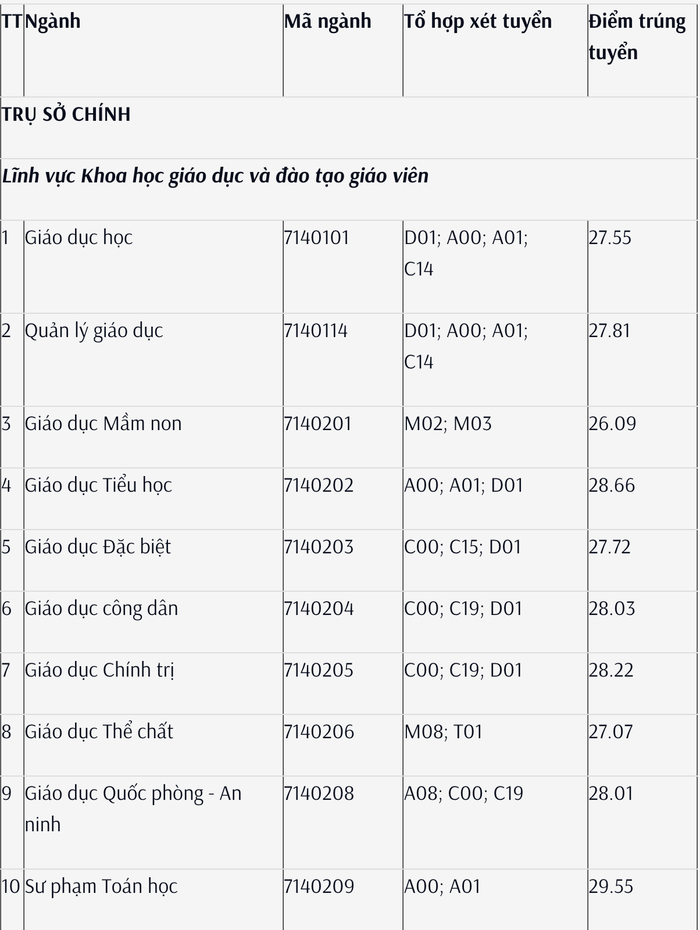Select 'Giáo dục công dân' row name
Image resolution: width=700 pixels, height=930 pixels.
101,609
